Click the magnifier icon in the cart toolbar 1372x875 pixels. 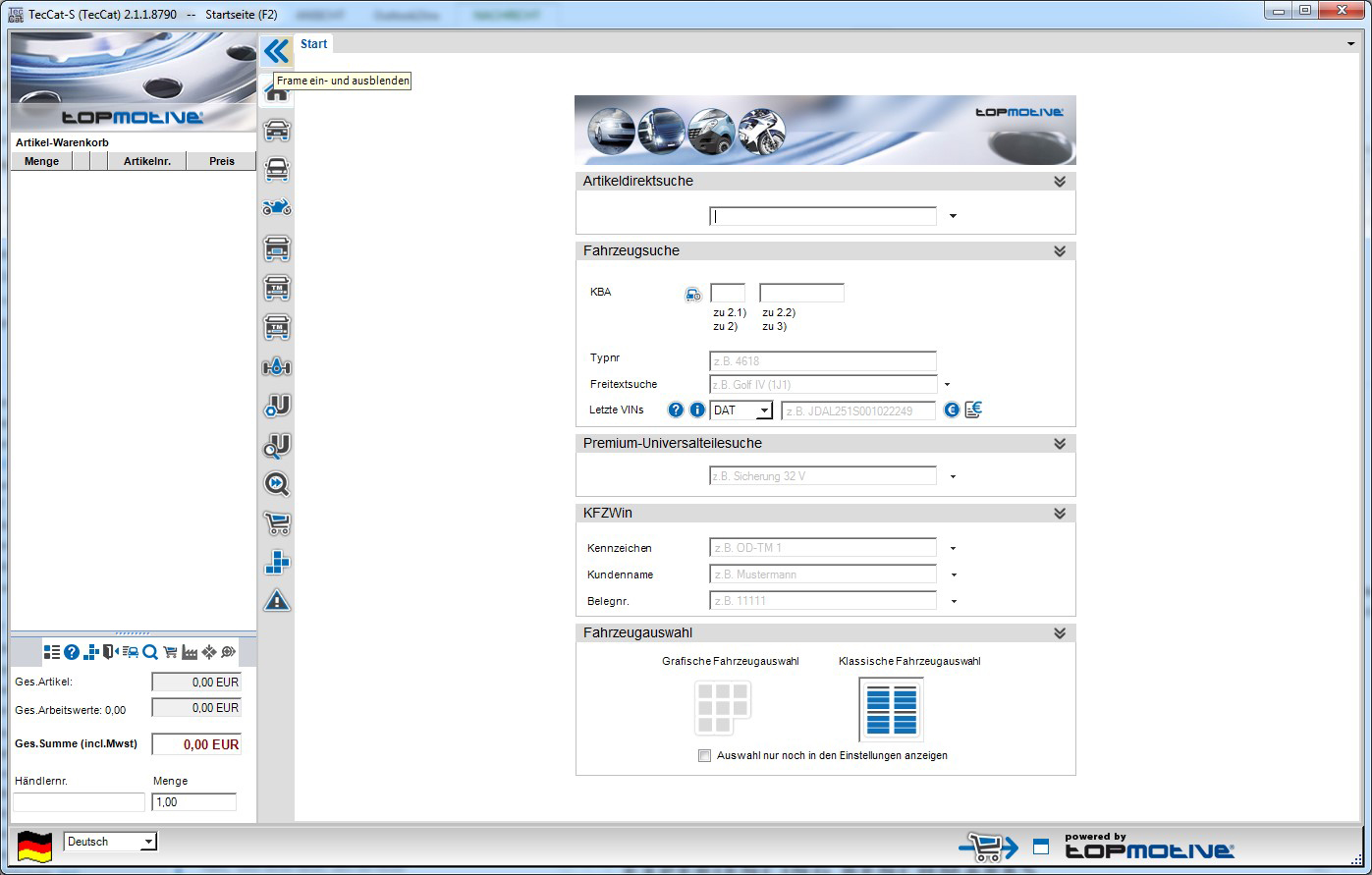150,652
